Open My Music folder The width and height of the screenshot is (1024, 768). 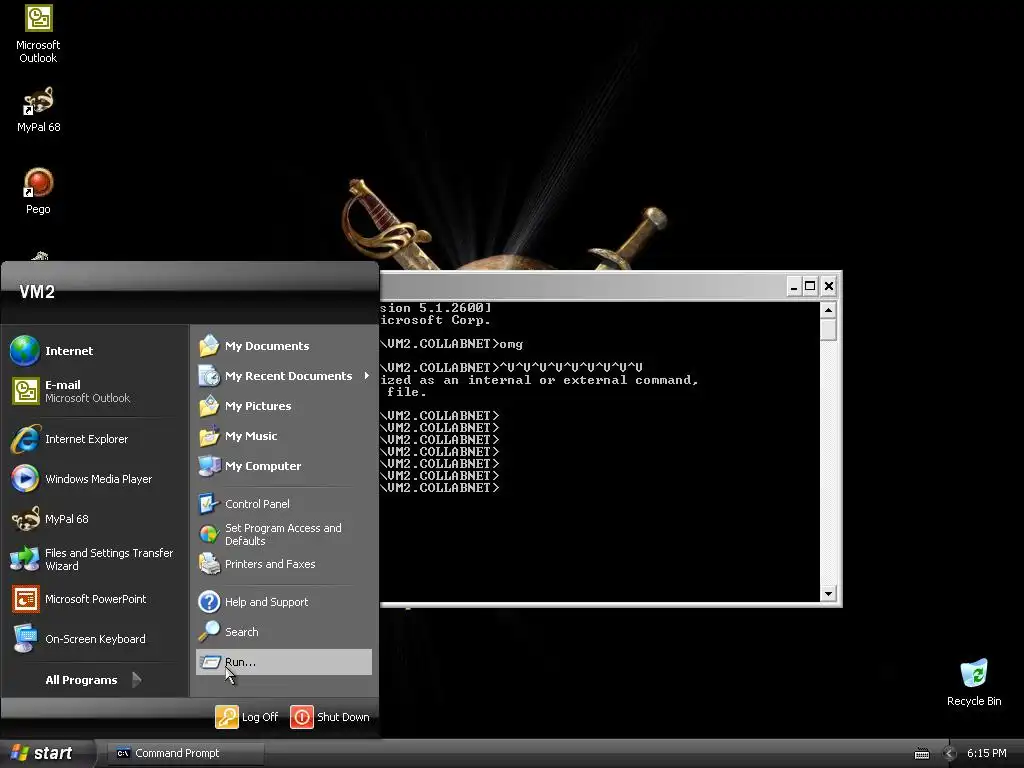click(x=283, y=436)
